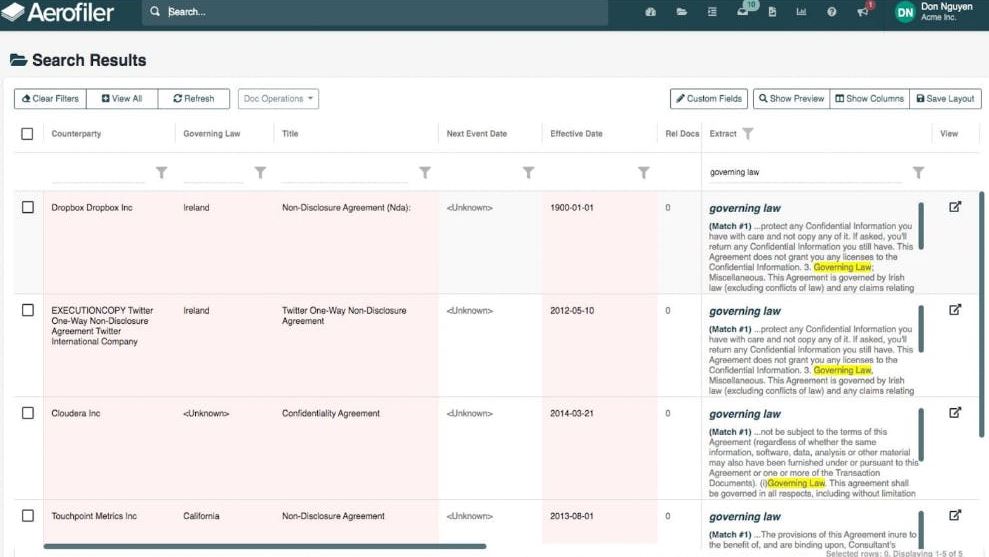Open the dashboard gauge icon in top bar
The image size is (989, 557).
pyautogui.click(x=650, y=12)
